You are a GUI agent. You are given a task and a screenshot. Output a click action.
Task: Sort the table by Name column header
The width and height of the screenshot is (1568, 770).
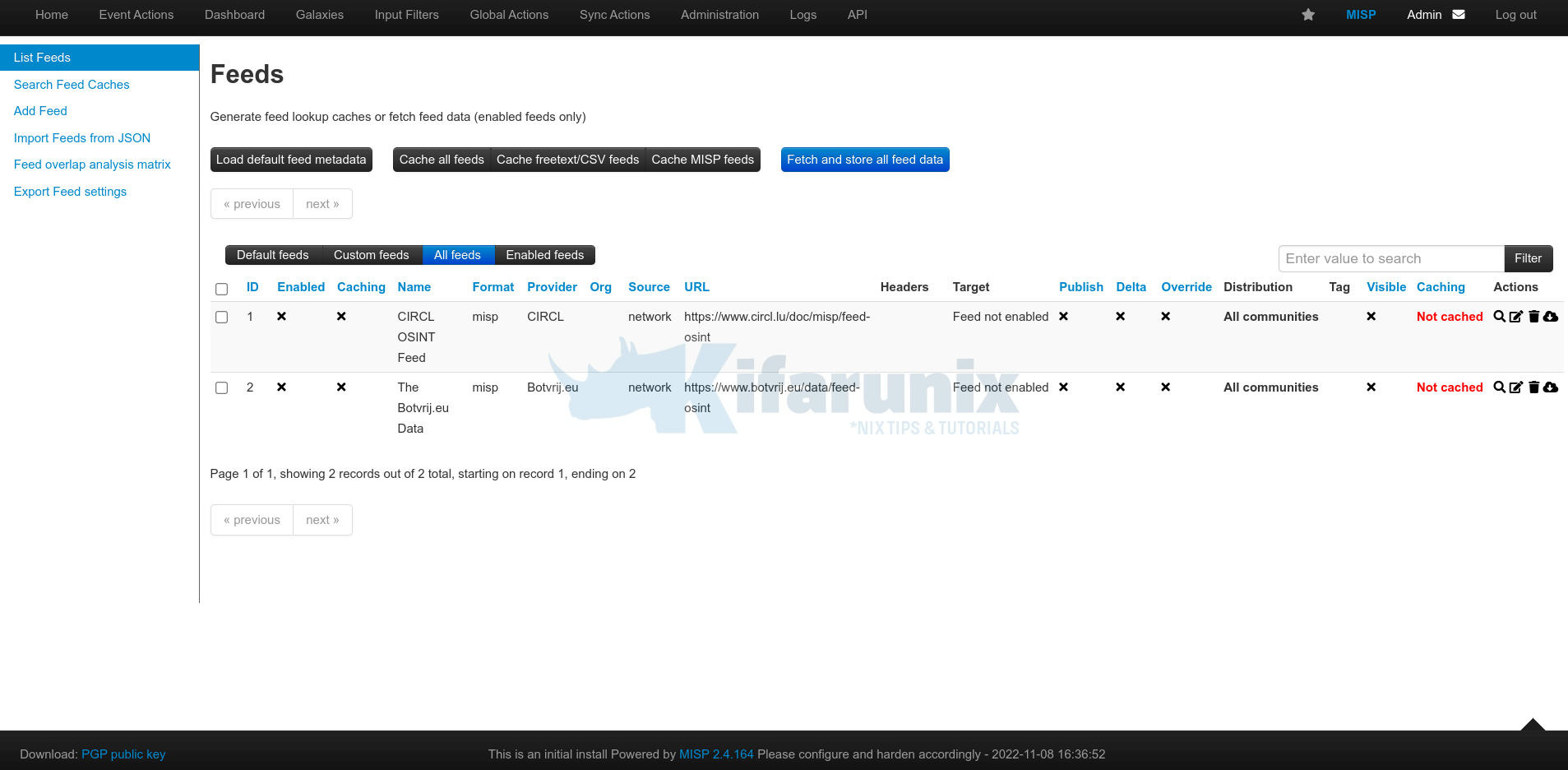pos(414,287)
